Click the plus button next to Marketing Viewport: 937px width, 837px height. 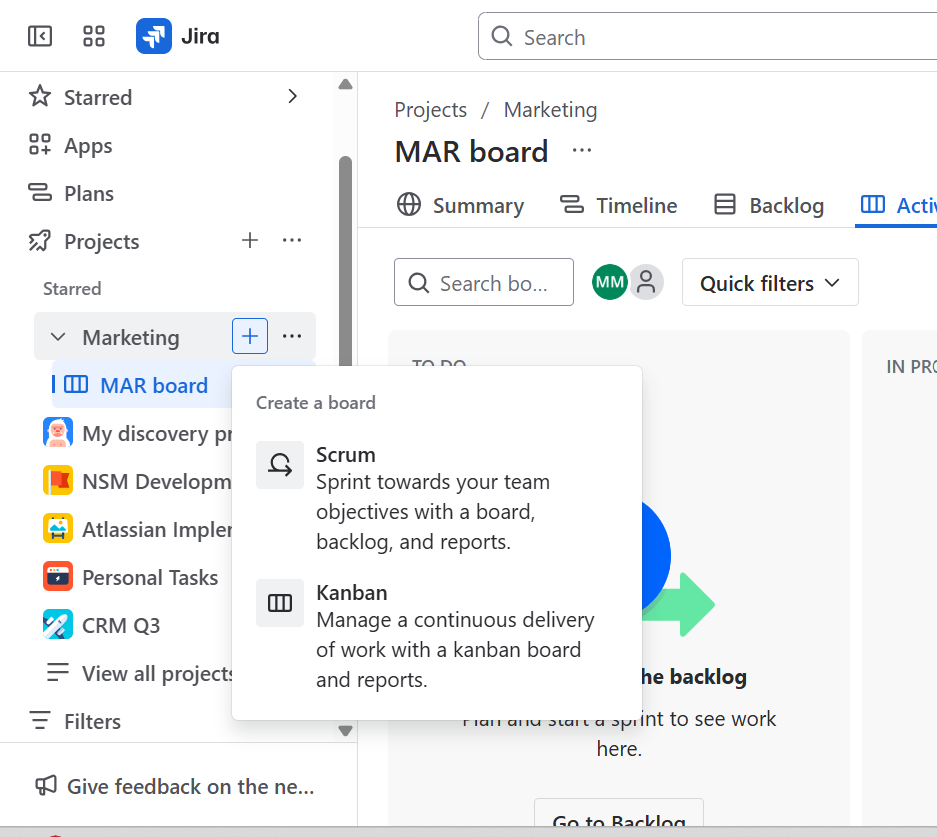pos(250,336)
